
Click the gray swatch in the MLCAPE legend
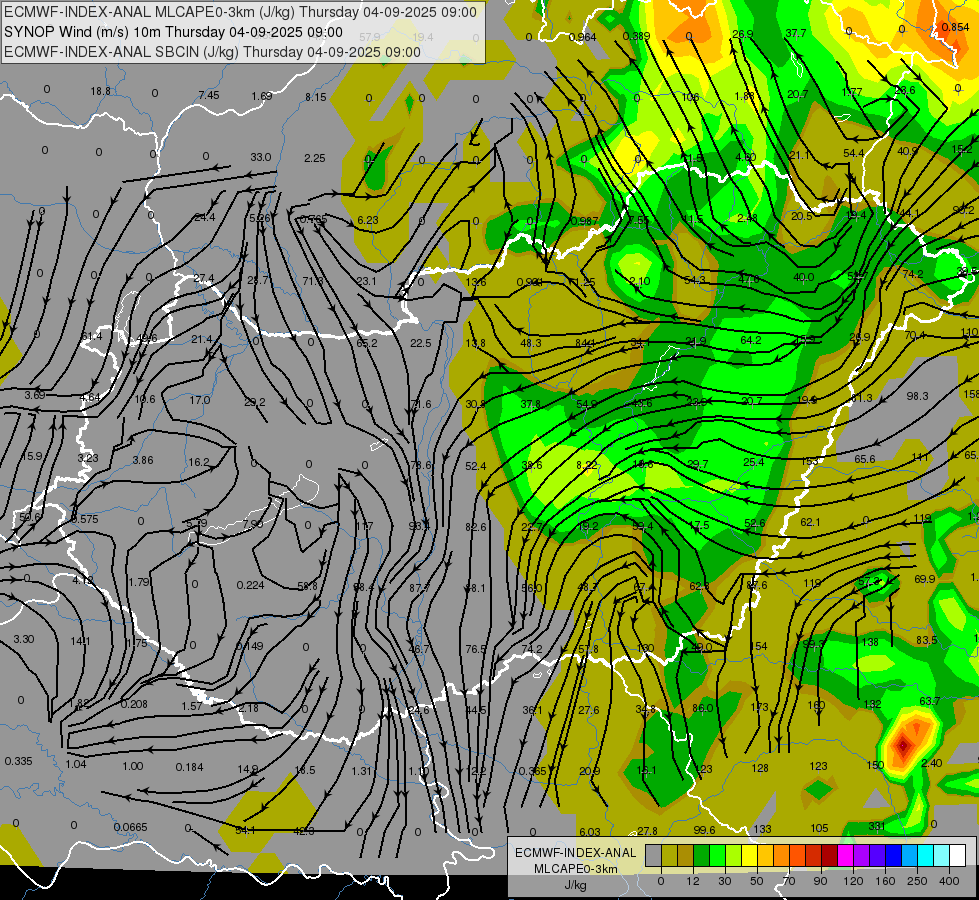click(x=653, y=856)
